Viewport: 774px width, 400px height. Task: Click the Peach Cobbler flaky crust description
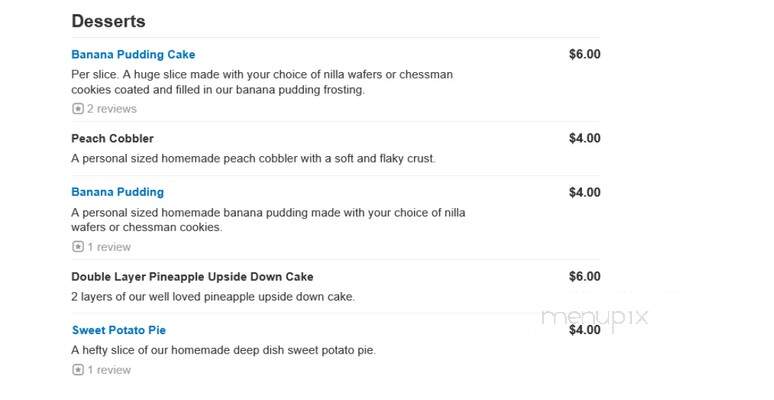click(x=253, y=159)
